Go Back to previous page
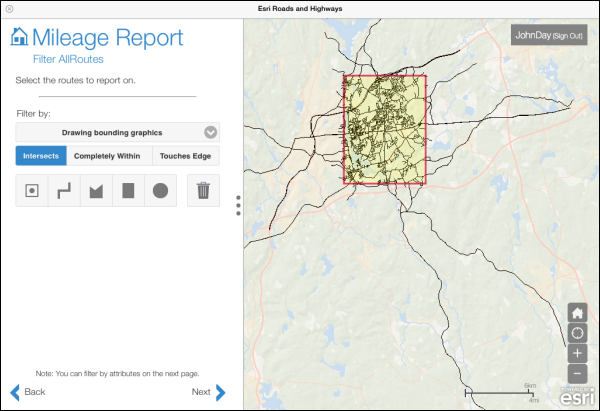 click(28, 392)
